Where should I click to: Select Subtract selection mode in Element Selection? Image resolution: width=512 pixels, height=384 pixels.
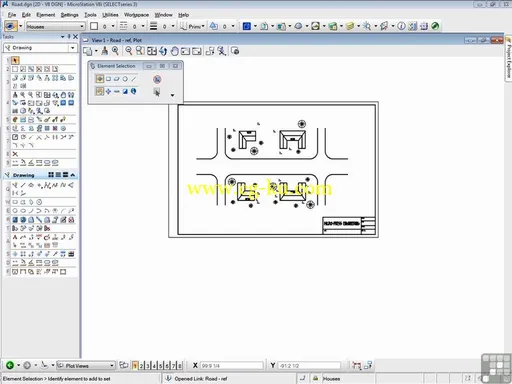tap(117, 91)
